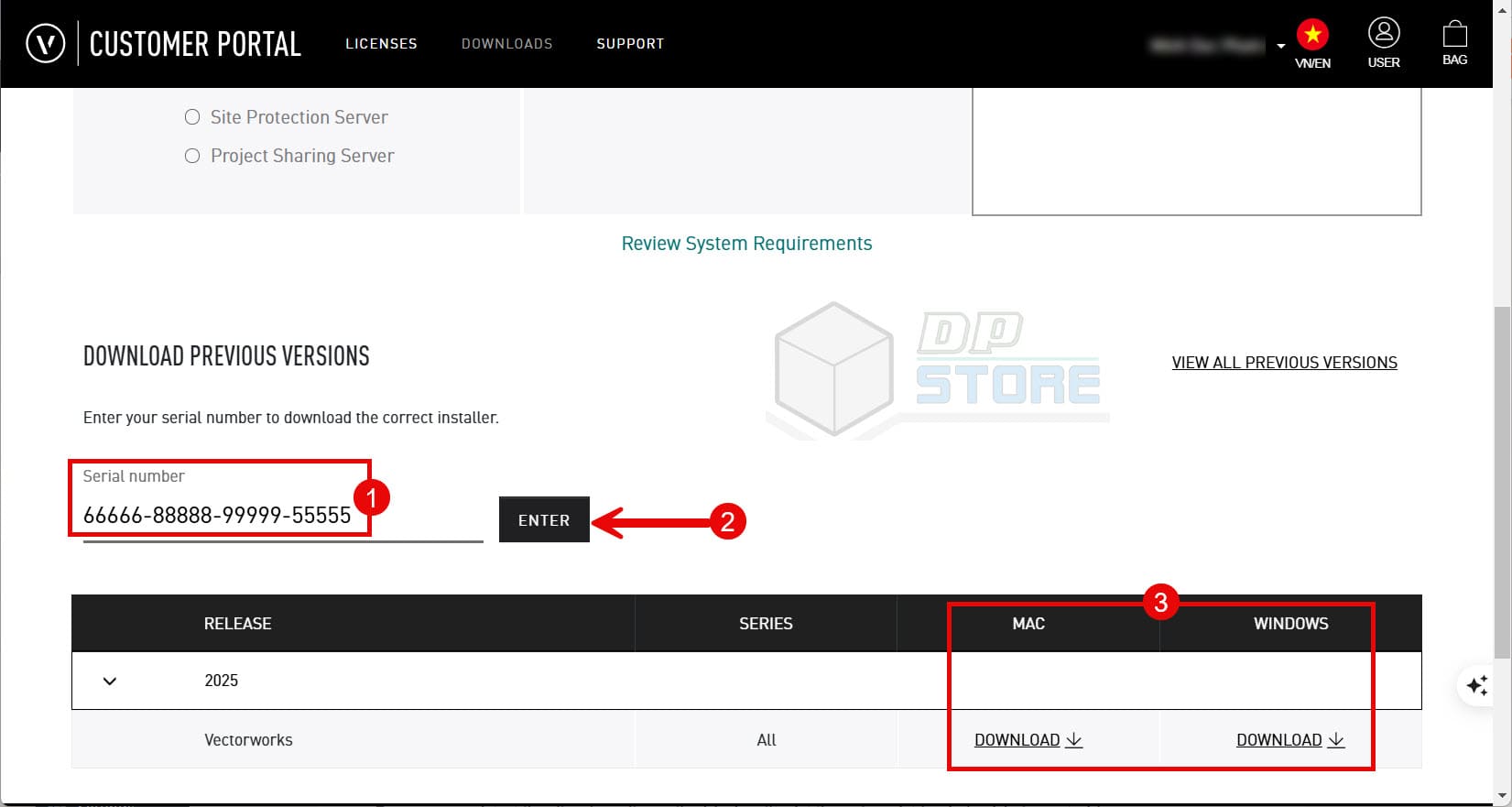The image size is (1512, 807).
Task: Collapse the 2025 release row chevron
Action: [x=110, y=681]
